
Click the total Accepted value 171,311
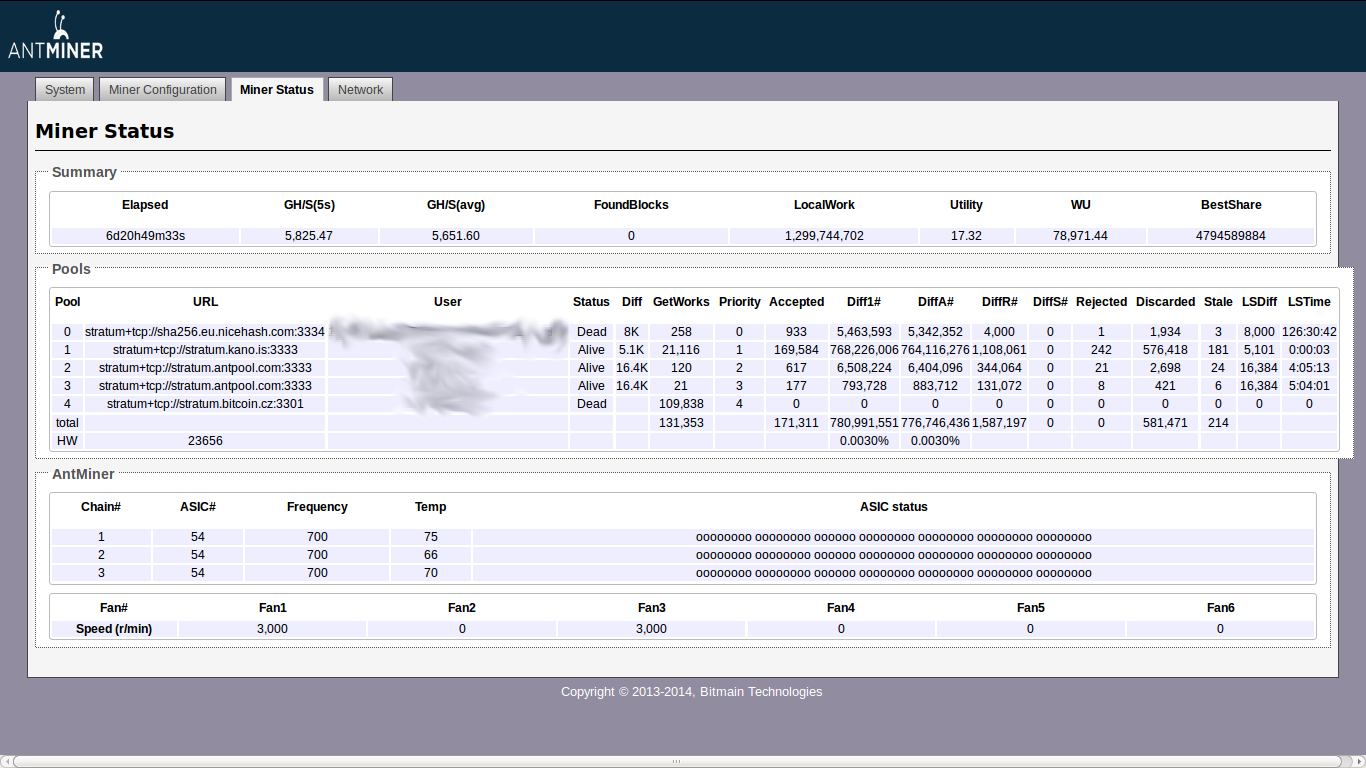point(796,423)
